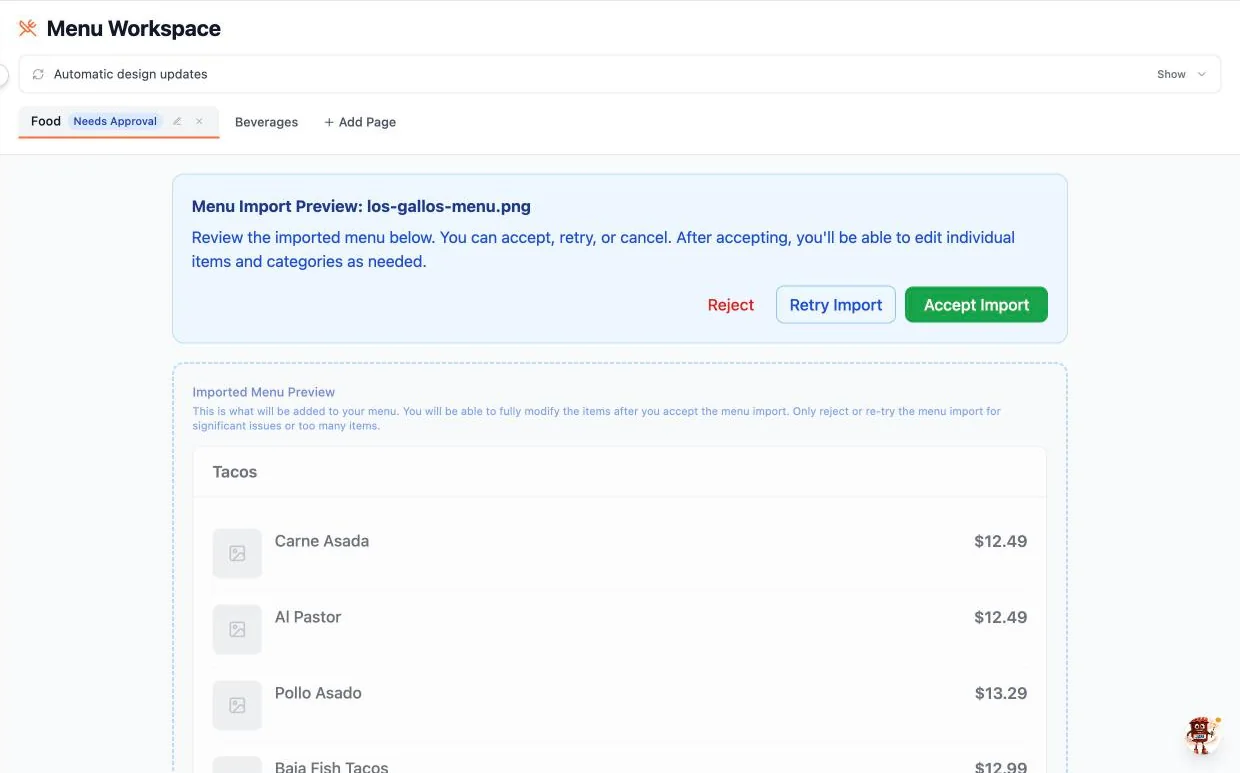
Task: Add a new page with Add Page
Action: click(x=360, y=122)
